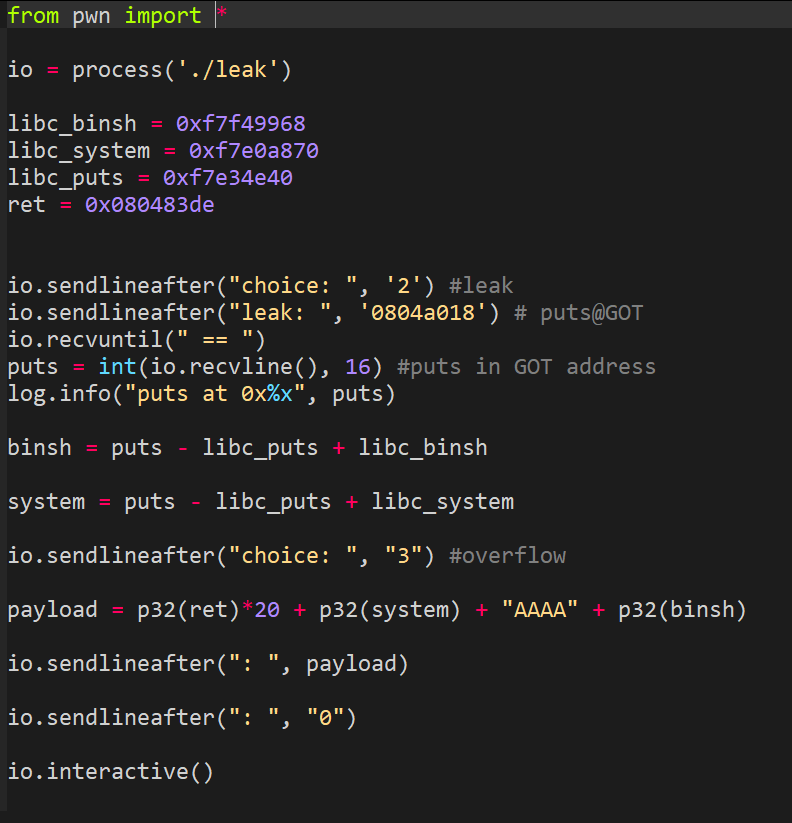Click the '# puts@GOT' comment
Viewport: 792px width, 823px height.
coord(578,313)
